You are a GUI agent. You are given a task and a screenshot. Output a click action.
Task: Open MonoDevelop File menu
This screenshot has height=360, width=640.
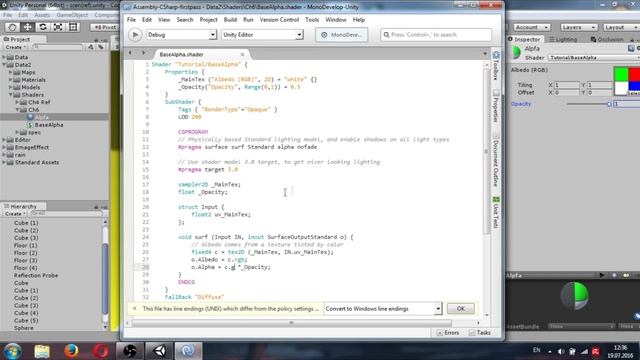[x=131, y=20]
